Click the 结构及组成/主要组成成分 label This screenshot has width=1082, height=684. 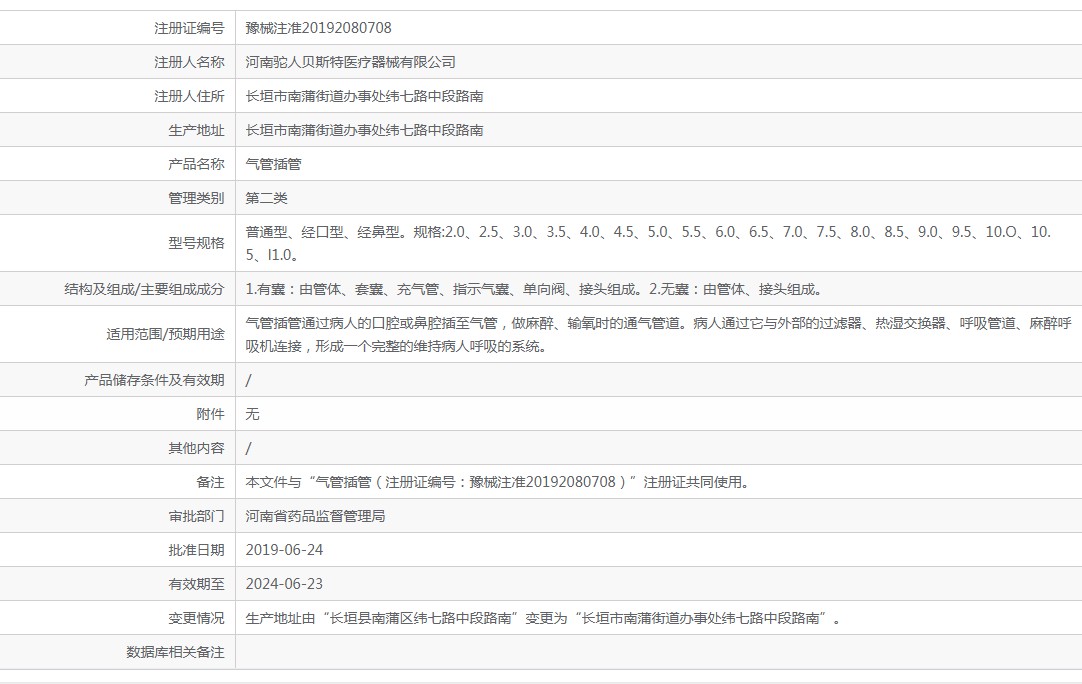[x=144, y=289]
